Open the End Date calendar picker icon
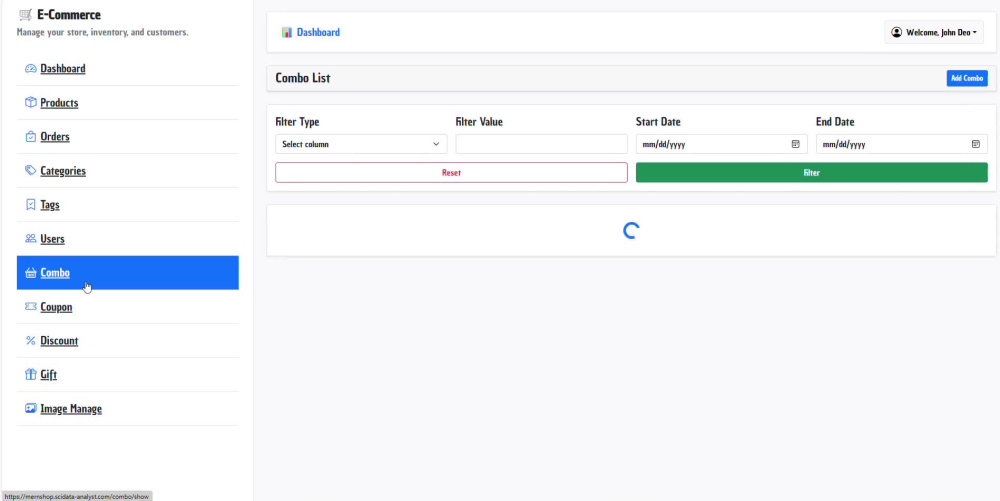1000x501 pixels. coord(976,144)
